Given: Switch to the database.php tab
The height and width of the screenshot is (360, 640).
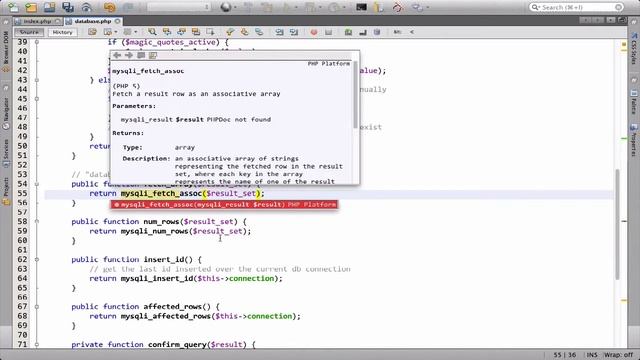Looking at the screenshot, I should click(x=93, y=21).
